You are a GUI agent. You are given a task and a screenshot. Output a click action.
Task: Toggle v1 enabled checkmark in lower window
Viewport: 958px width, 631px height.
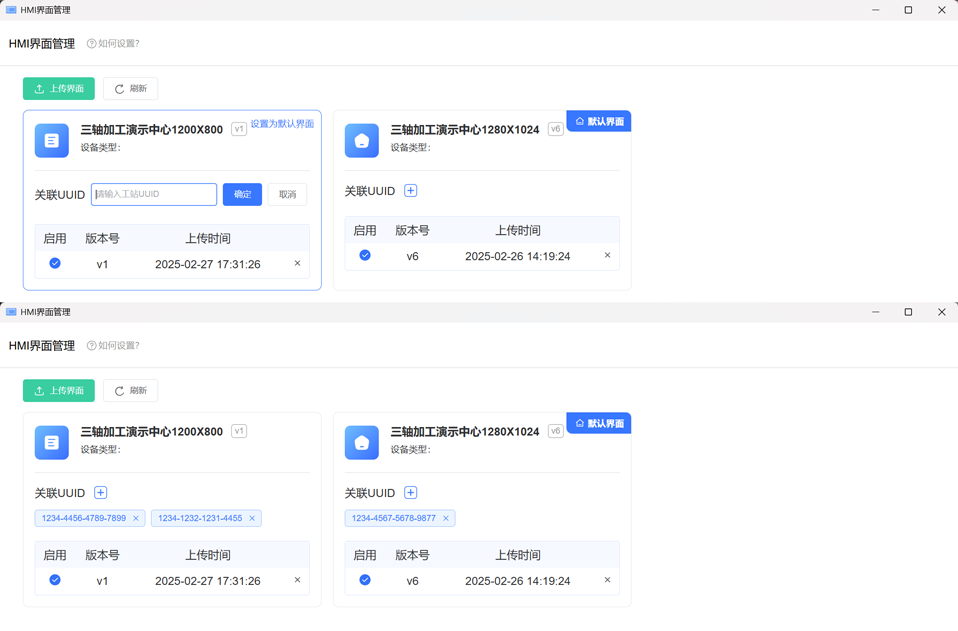click(x=55, y=580)
